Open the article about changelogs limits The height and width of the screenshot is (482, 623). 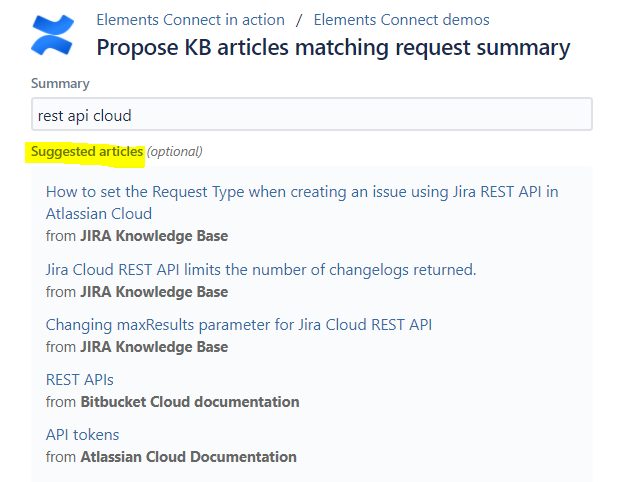click(261, 269)
